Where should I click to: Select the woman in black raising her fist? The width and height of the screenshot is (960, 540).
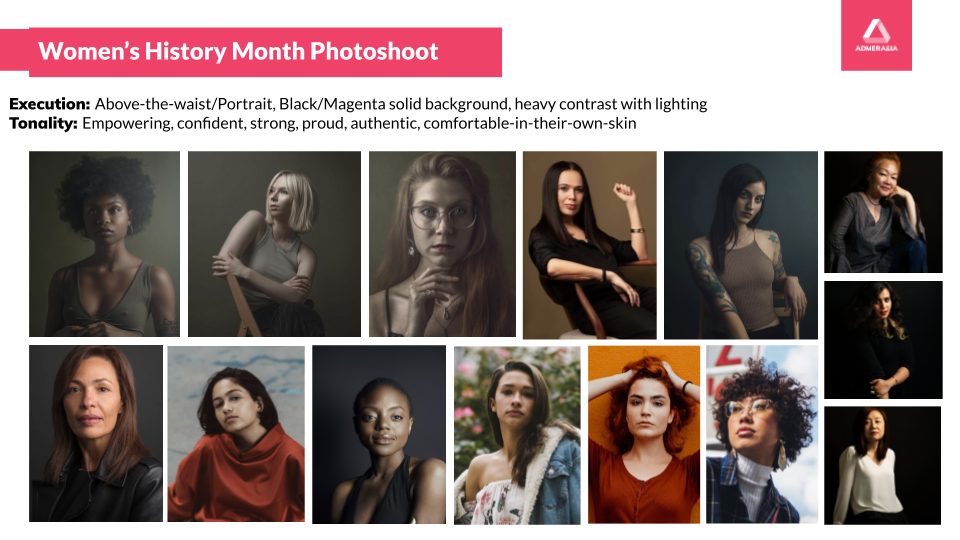point(590,245)
